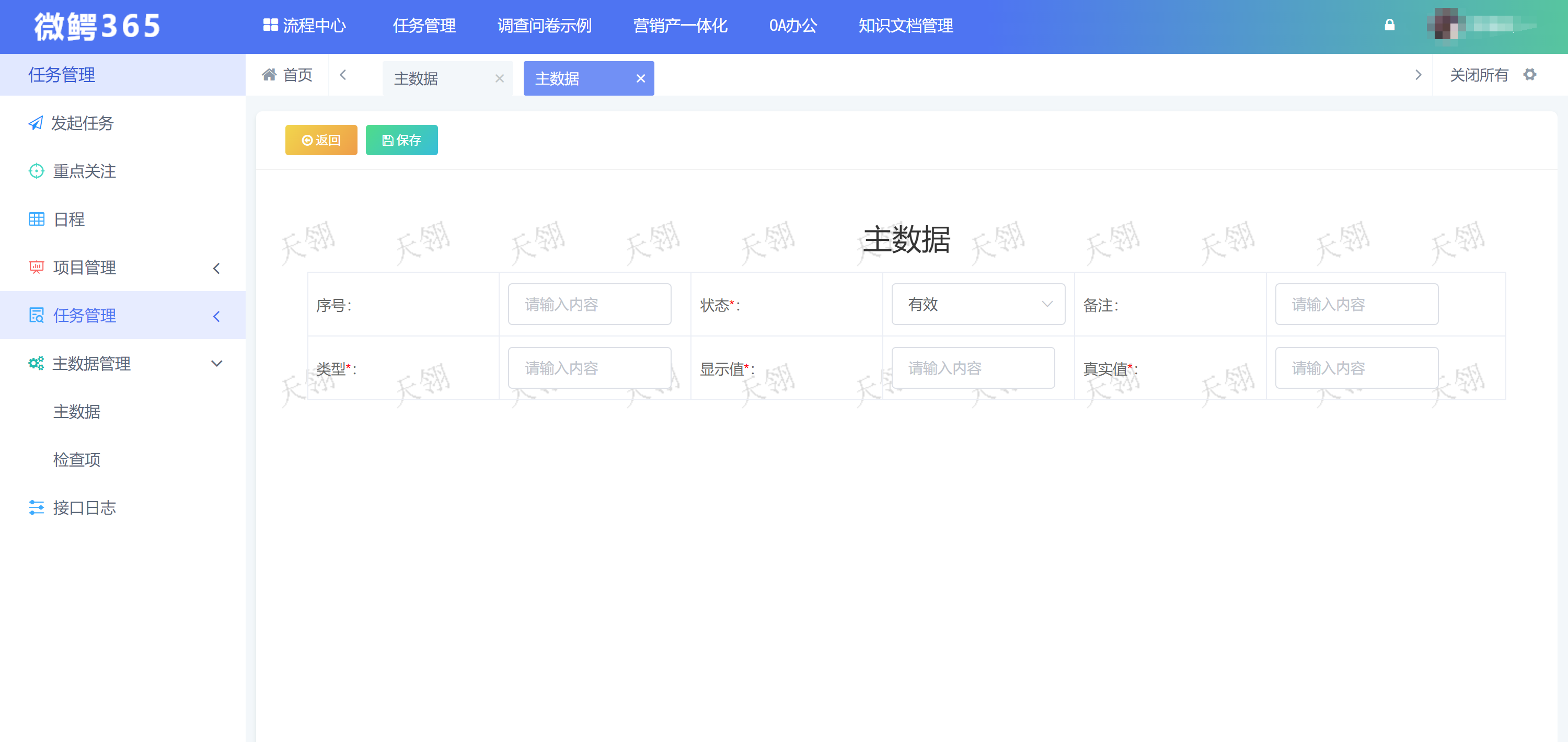Click the 保存 save button
Viewport: 1568px width, 742px height.
[401, 140]
